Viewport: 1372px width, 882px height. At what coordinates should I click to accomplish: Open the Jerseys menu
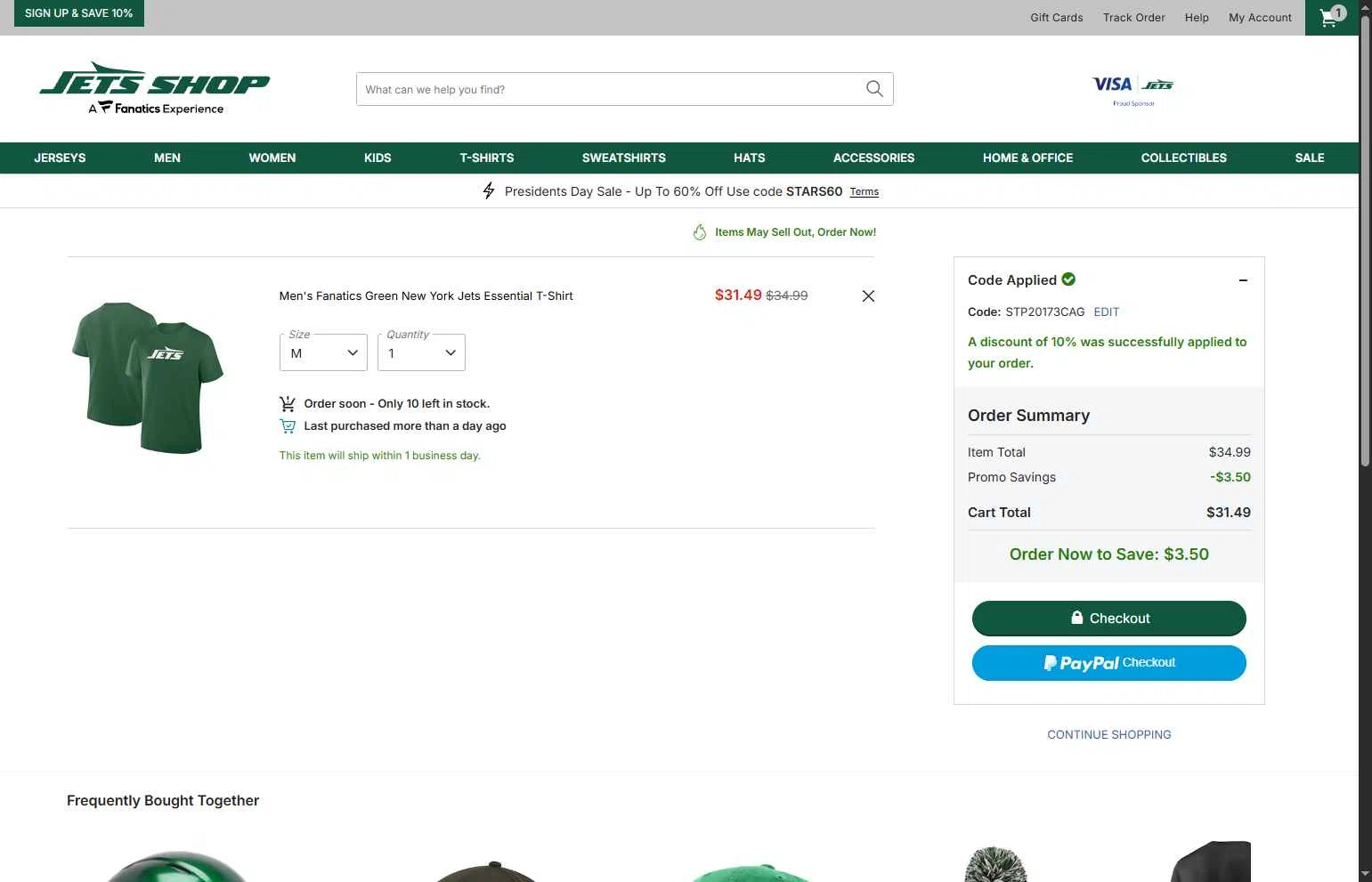pyautogui.click(x=60, y=158)
